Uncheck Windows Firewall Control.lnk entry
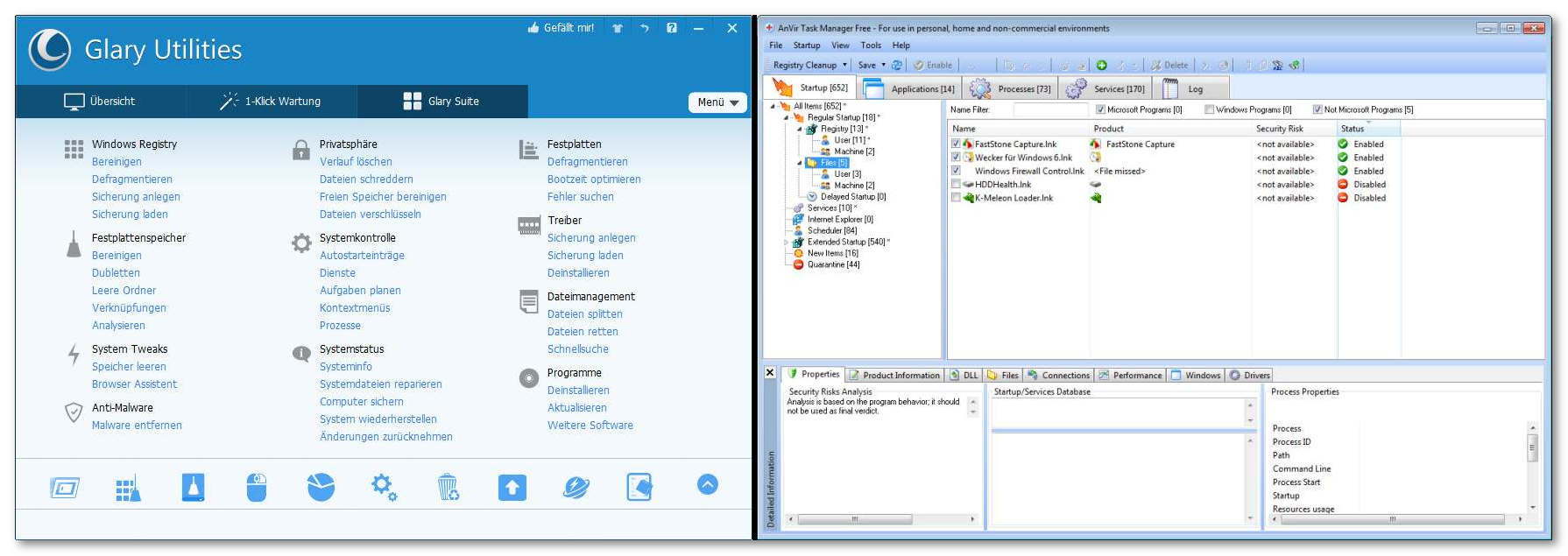 [956, 171]
